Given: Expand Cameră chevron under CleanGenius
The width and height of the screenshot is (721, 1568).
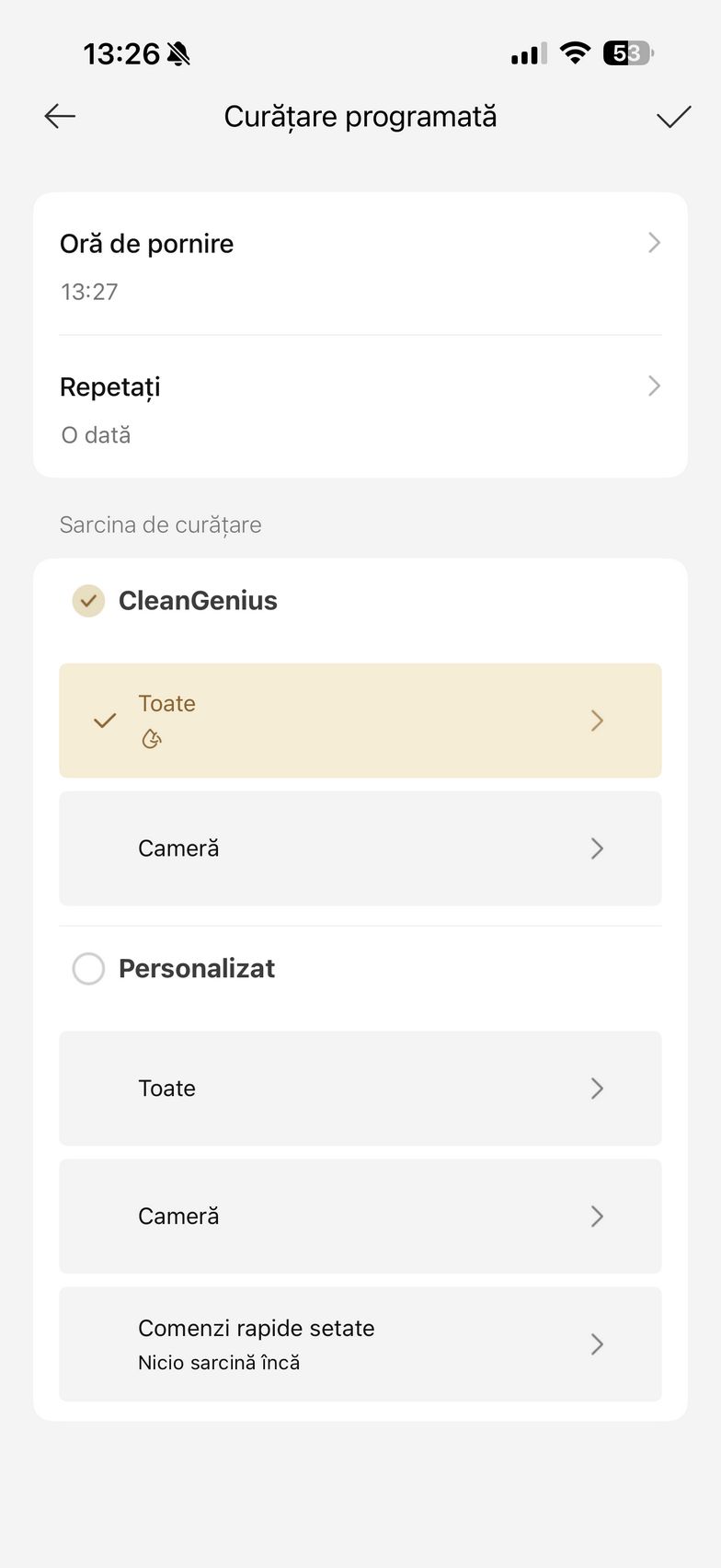Looking at the screenshot, I should pyautogui.click(x=597, y=848).
